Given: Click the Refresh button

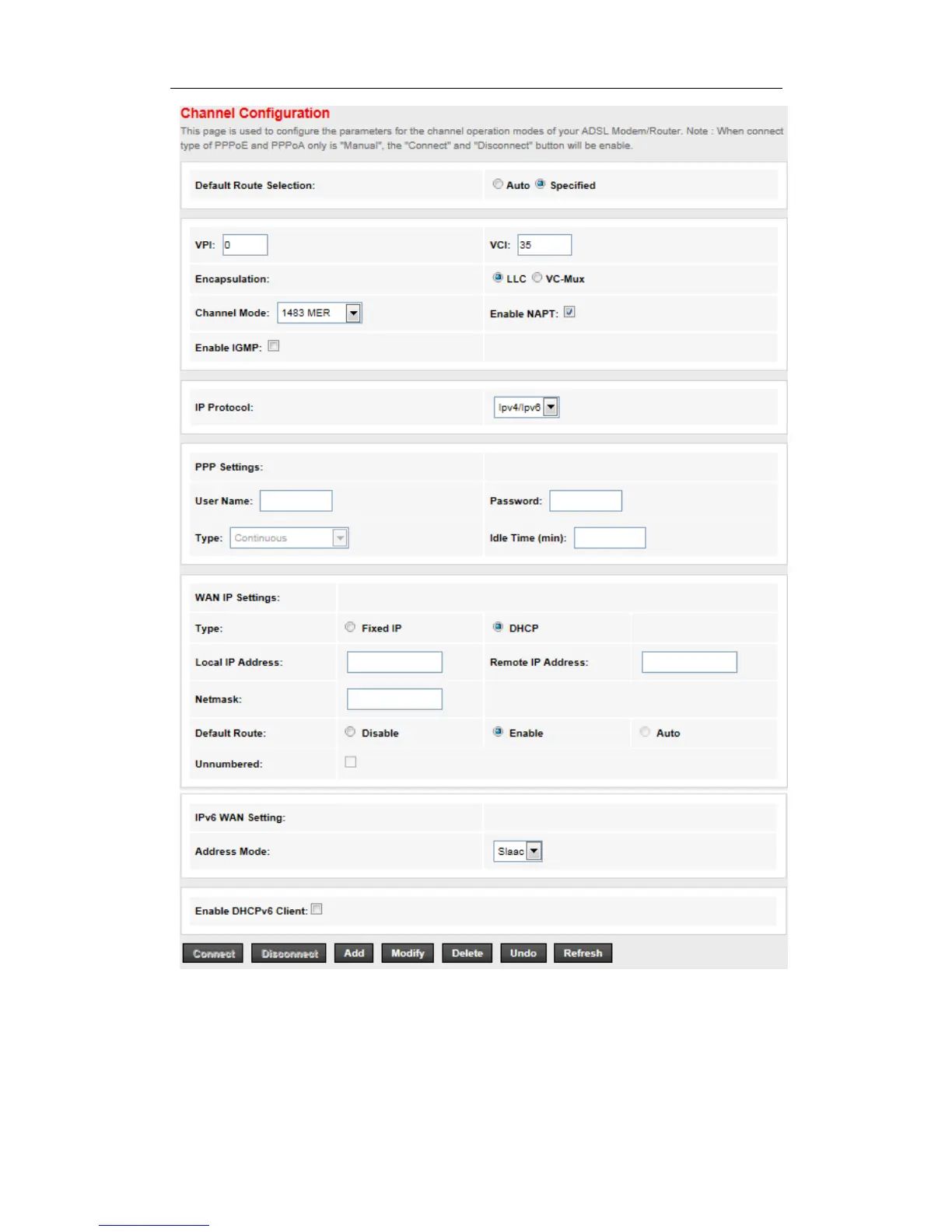Looking at the screenshot, I should (x=583, y=954).
